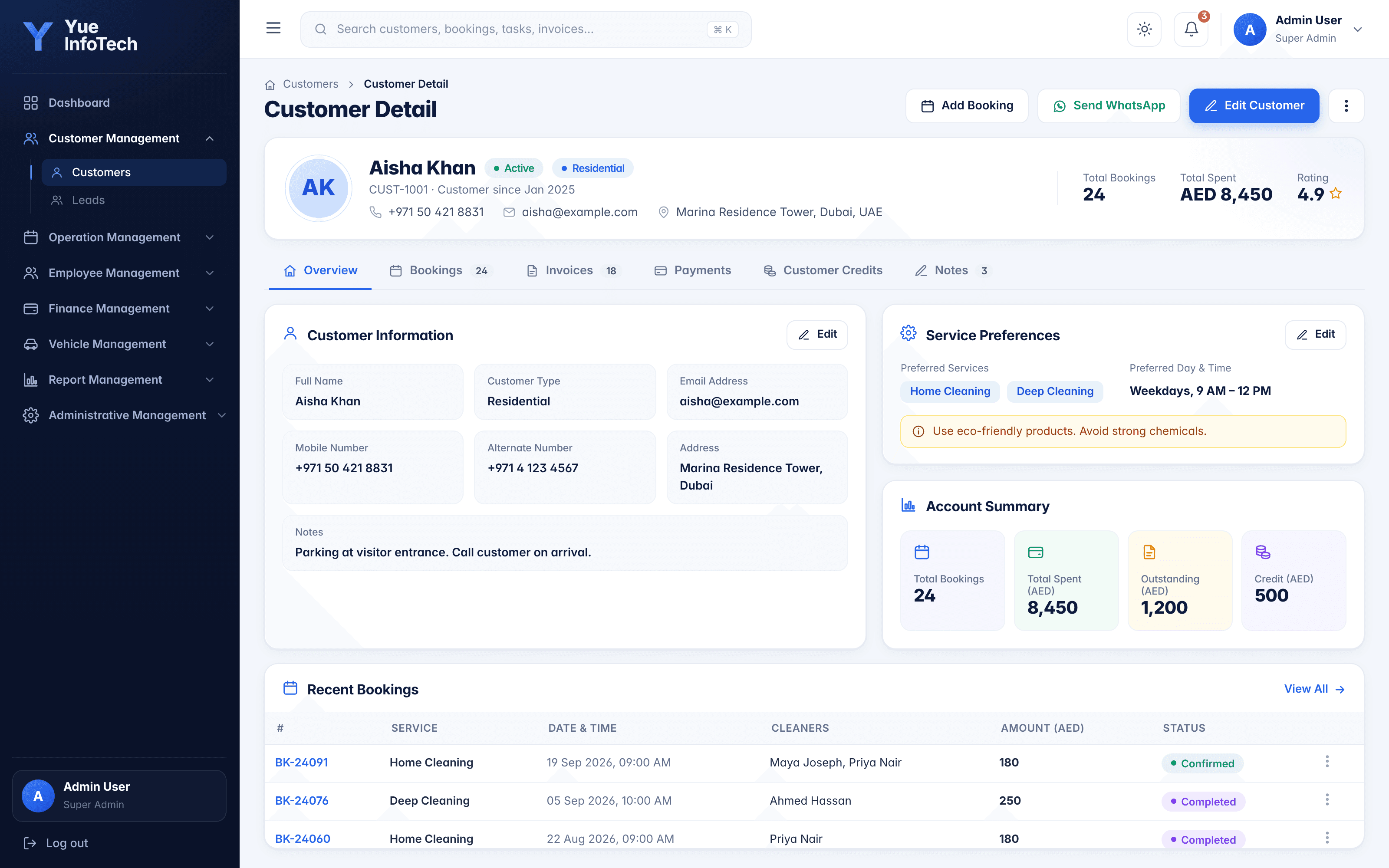1389x868 pixels.
Task: Edit the Service Preferences card
Action: pyautogui.click(x=1315, y=335)
